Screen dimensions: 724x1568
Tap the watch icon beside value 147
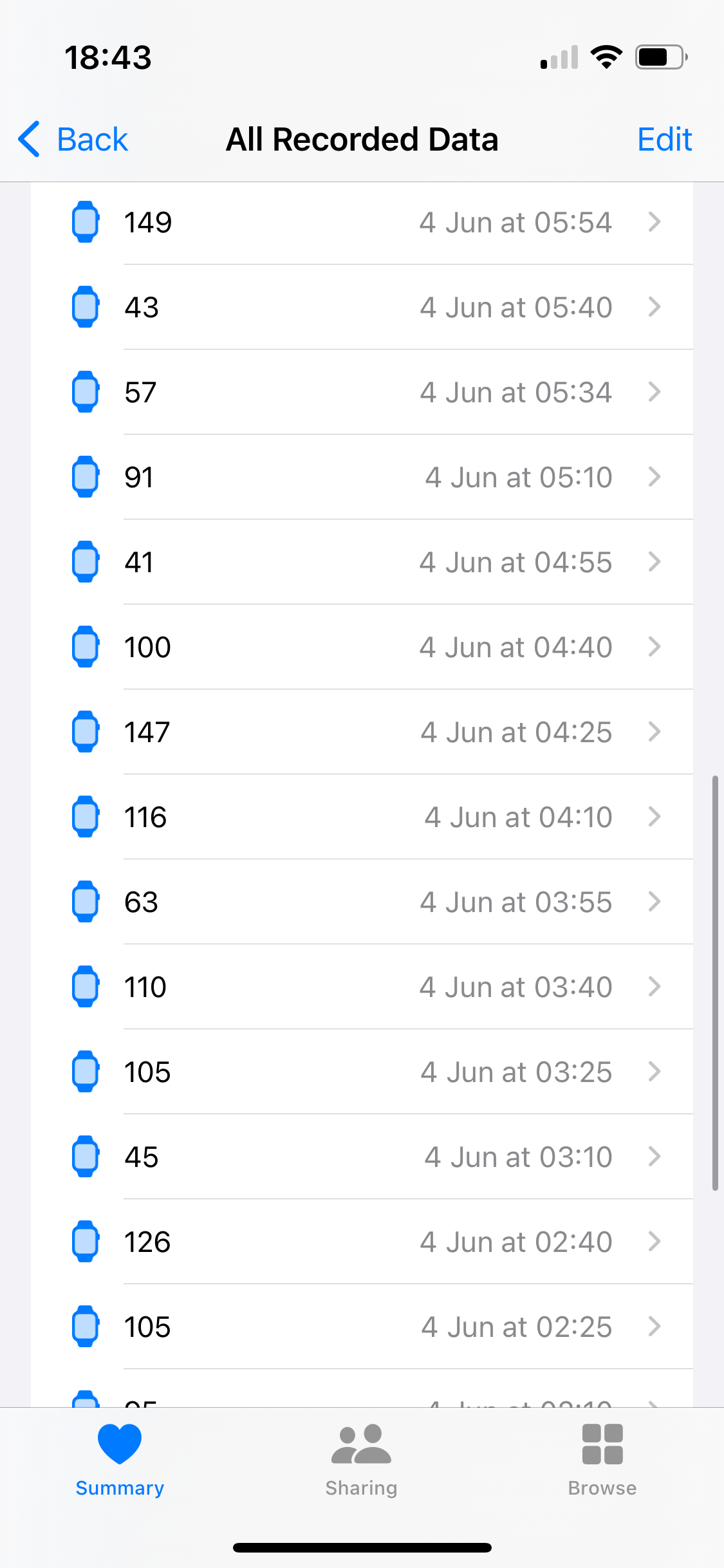85,732
